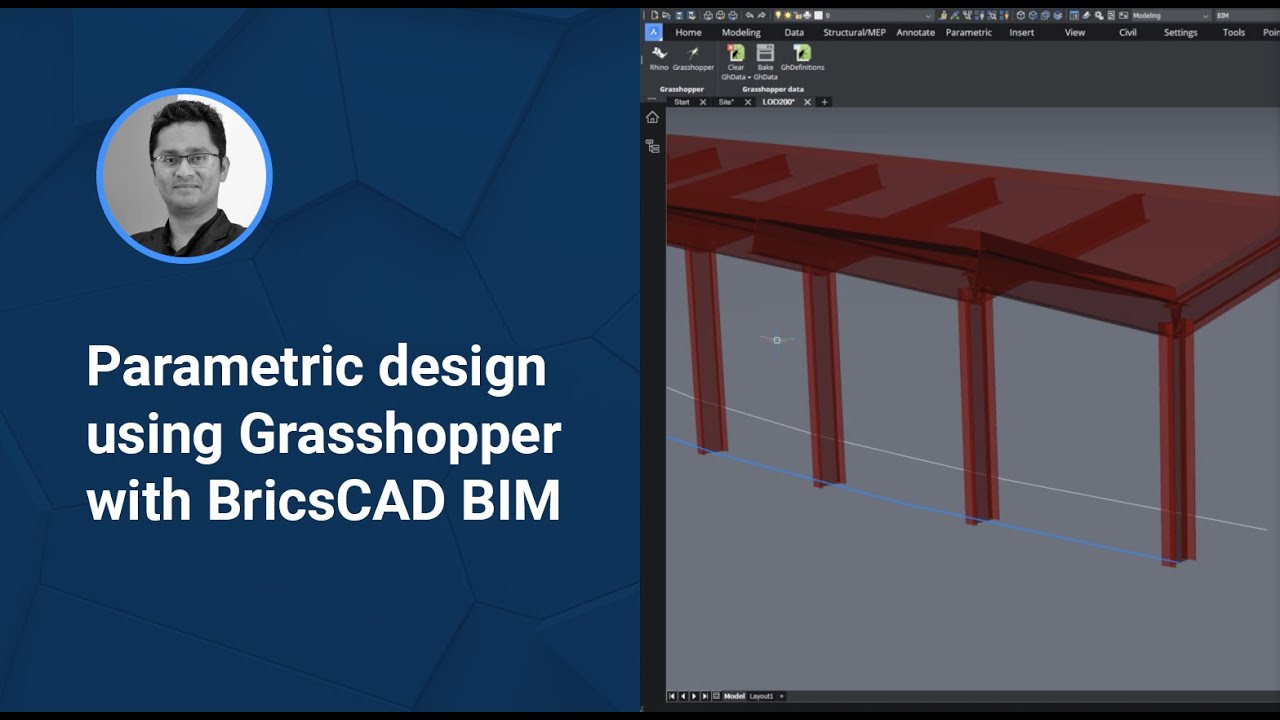Select the LOD200* document tab
The image size is (1280, 720).
(x=778, y=102)
